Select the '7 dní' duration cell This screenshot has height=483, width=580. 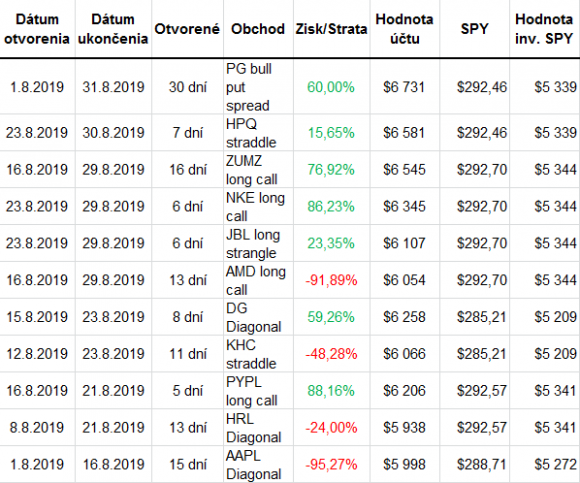click(187, 132)
